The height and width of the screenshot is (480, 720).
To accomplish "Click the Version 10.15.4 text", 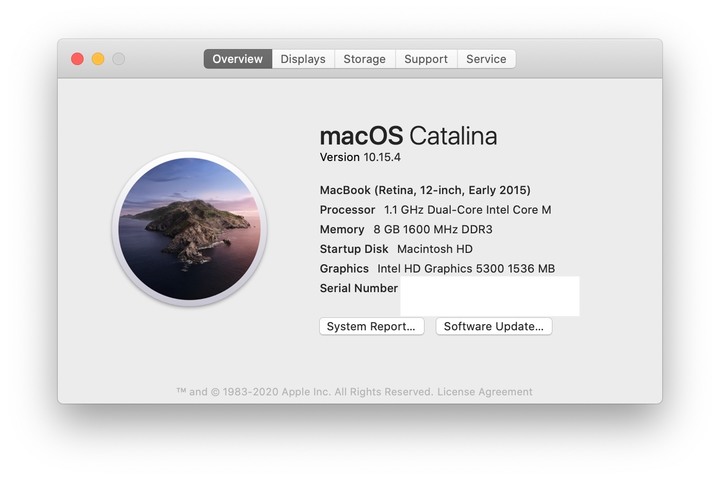I will [x=360, y=157].
